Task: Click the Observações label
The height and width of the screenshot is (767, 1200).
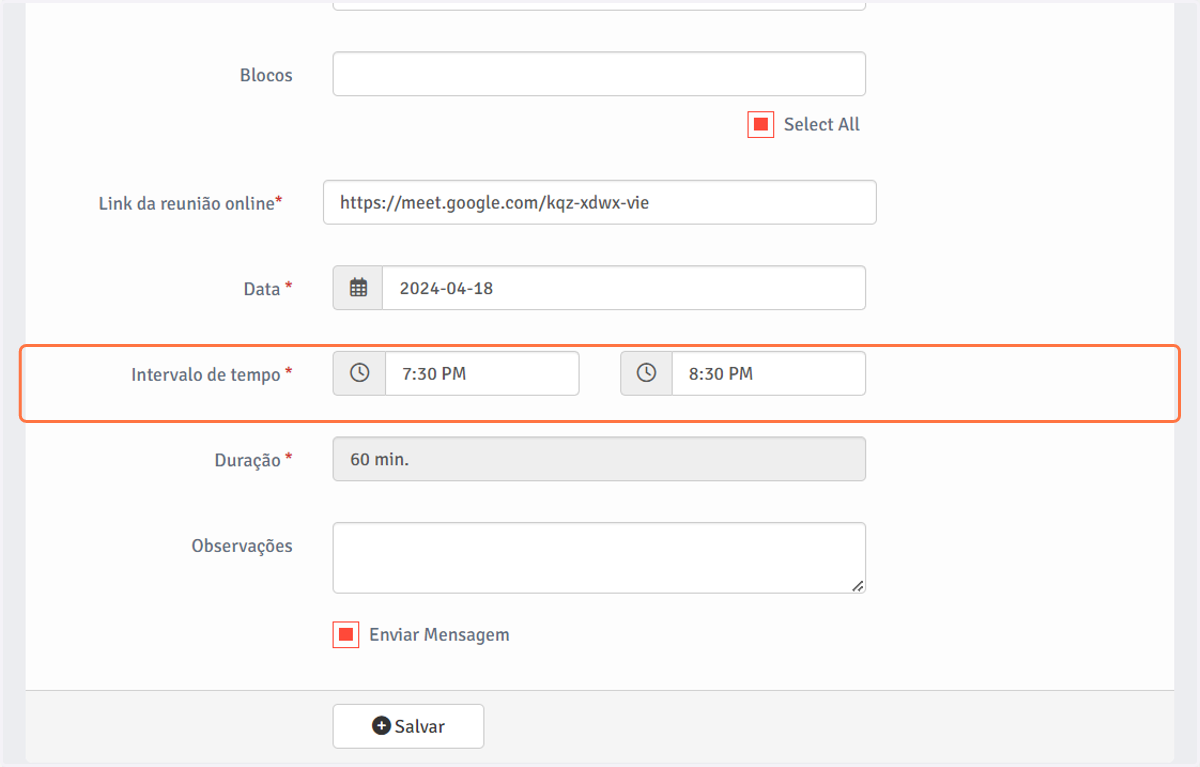Action: click(242, 546)
